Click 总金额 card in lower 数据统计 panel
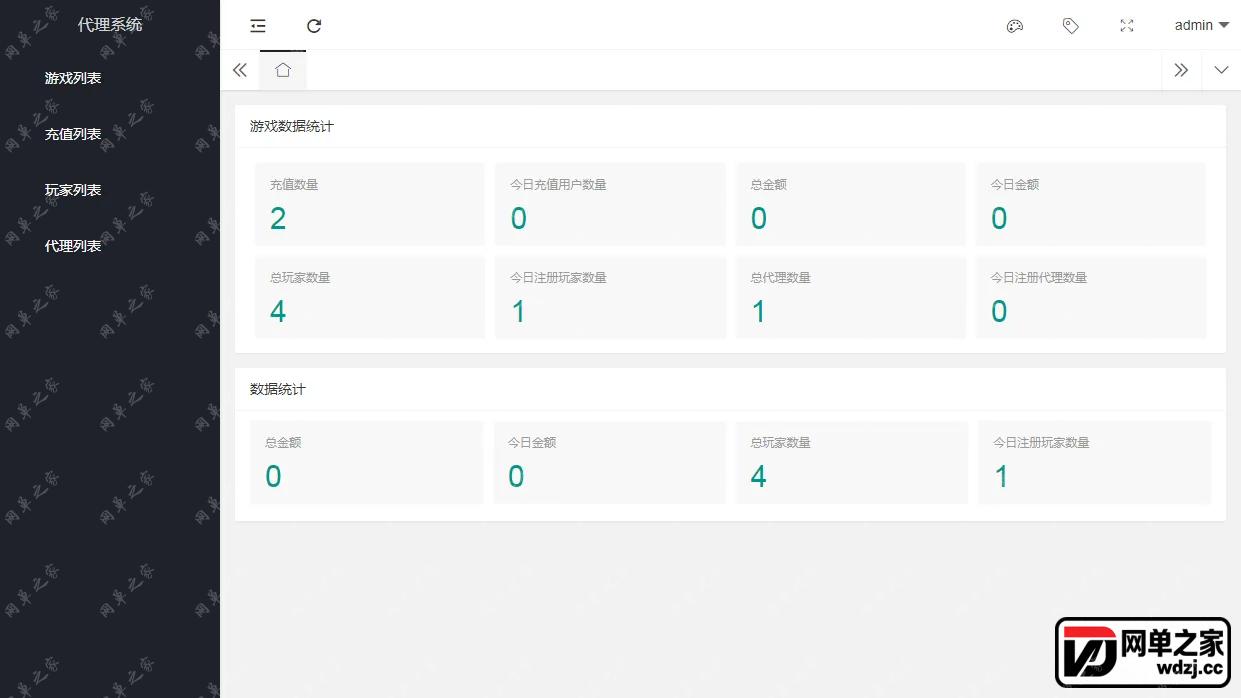Viewport: 1241px width, 698px height. 366,462
